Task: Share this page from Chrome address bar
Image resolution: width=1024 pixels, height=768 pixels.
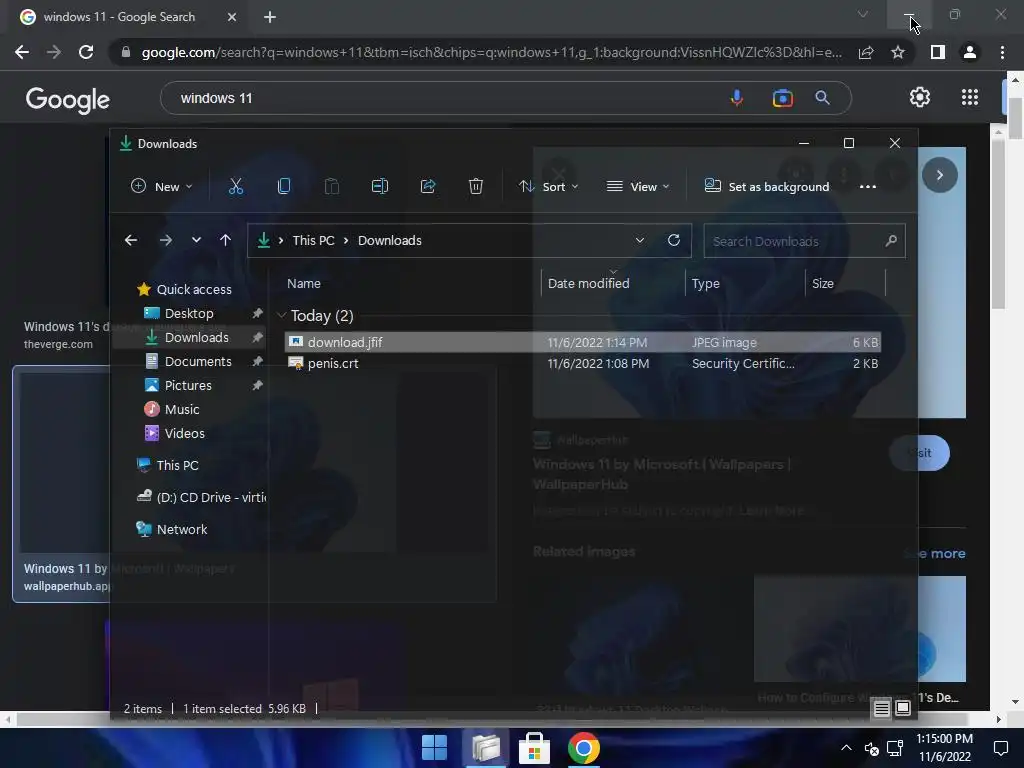Action: tap(866, 52)
